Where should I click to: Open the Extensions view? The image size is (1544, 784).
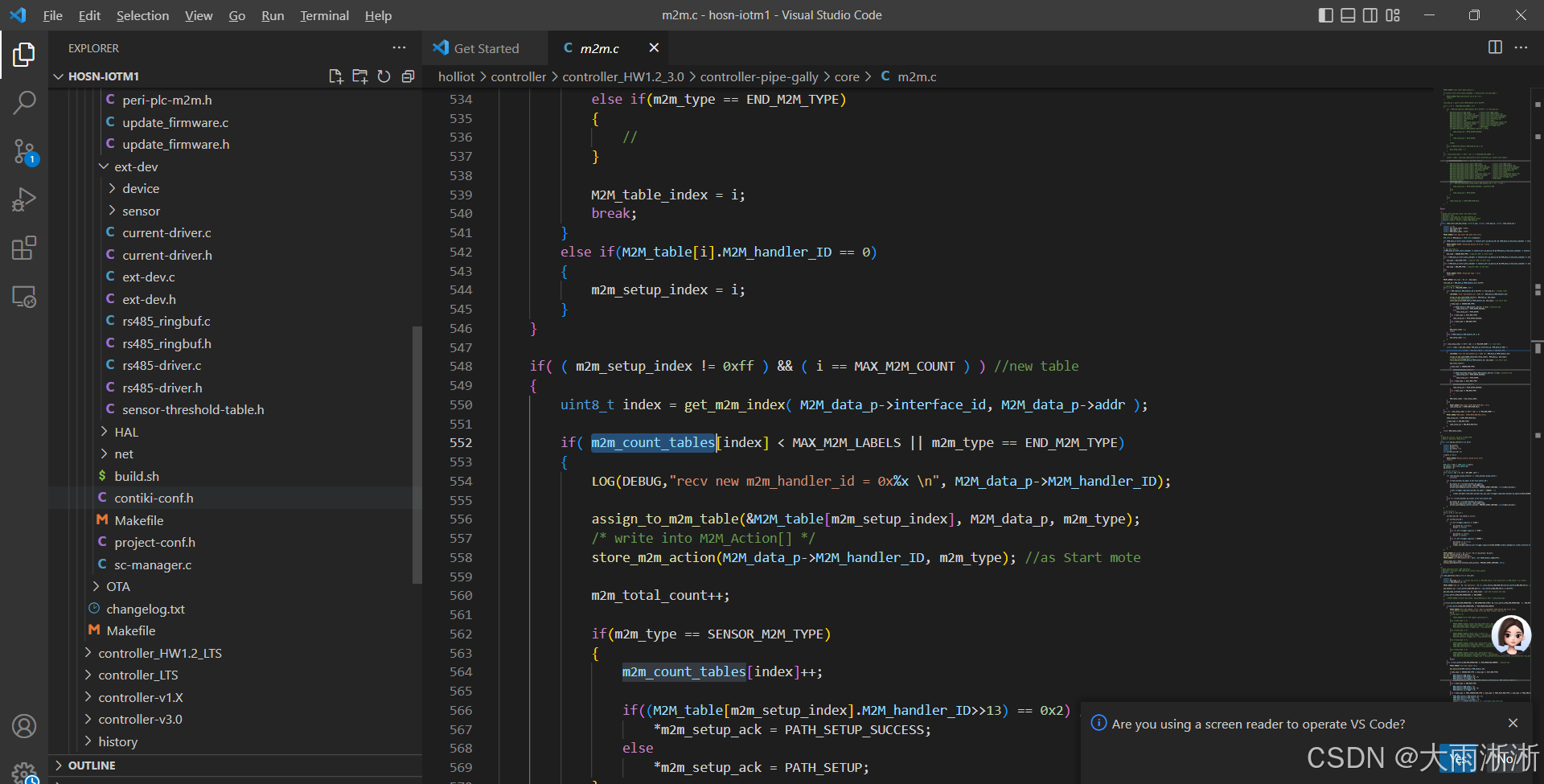pyautogui.click(x=23, y=248)
